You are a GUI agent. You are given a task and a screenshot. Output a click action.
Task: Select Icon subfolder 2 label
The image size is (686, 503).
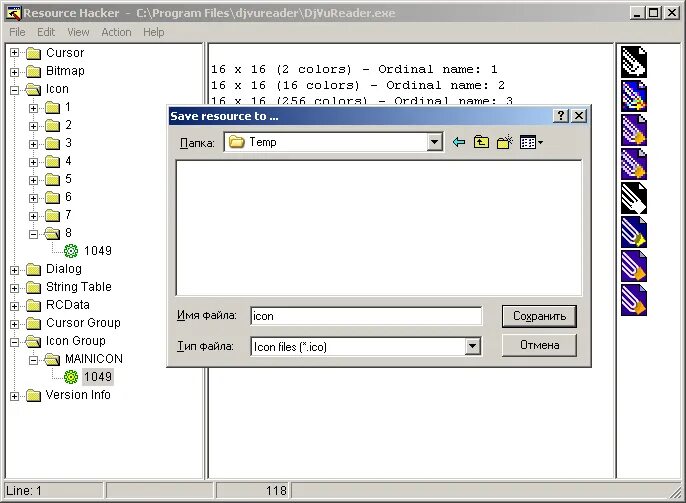68,125
